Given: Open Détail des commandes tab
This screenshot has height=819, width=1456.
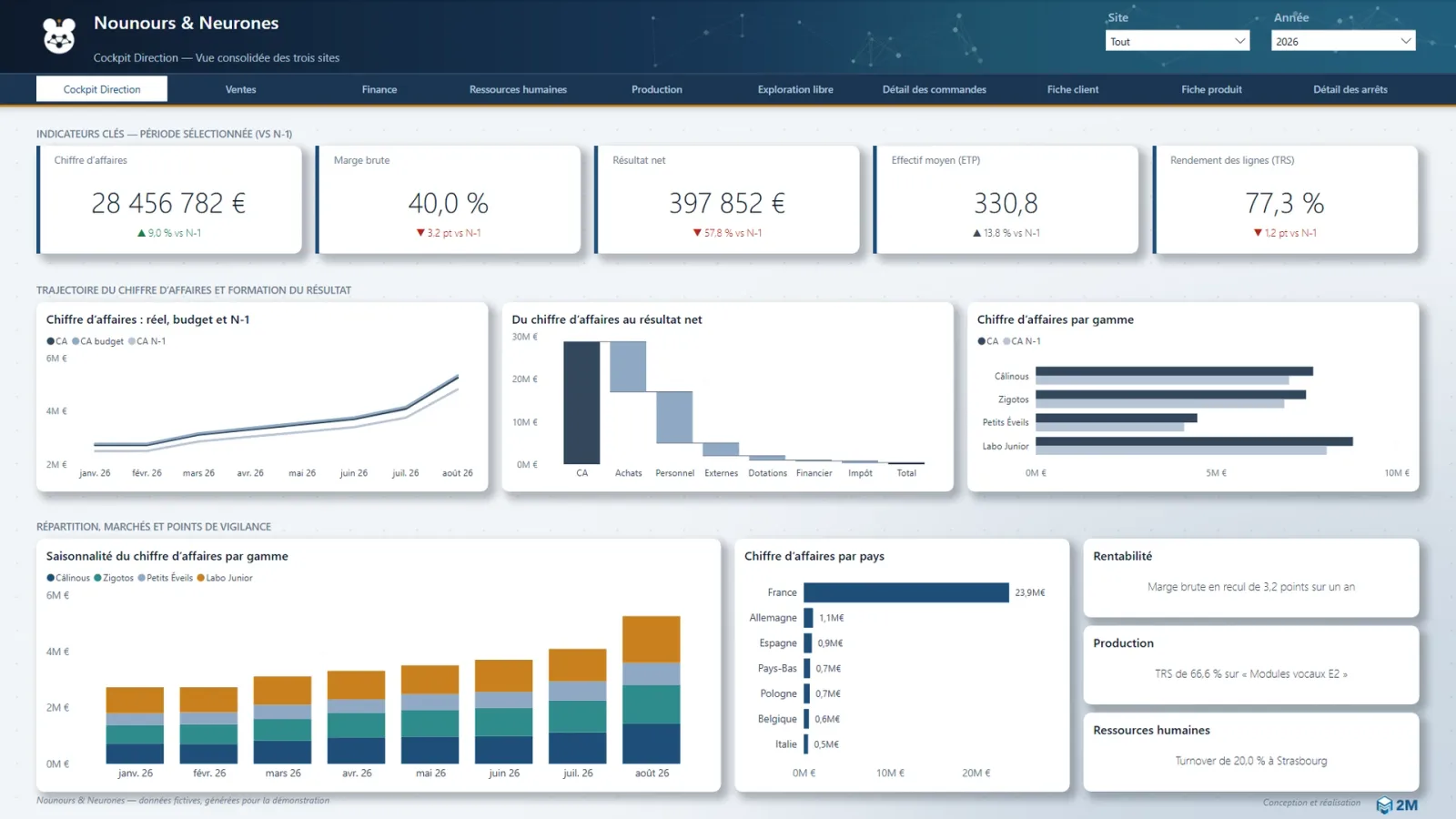Looking at the screenshot, I should coord(935,89).
